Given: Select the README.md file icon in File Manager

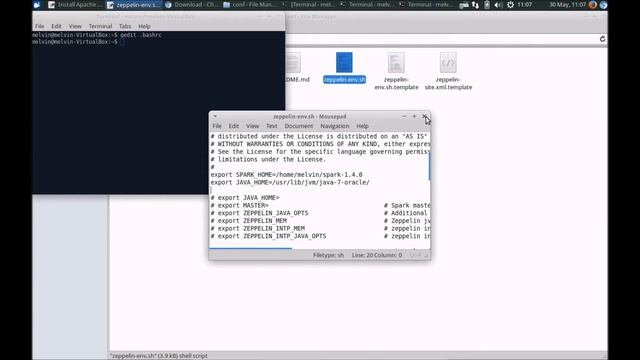Looking at the screenshot, I should [x=293, y=62].
